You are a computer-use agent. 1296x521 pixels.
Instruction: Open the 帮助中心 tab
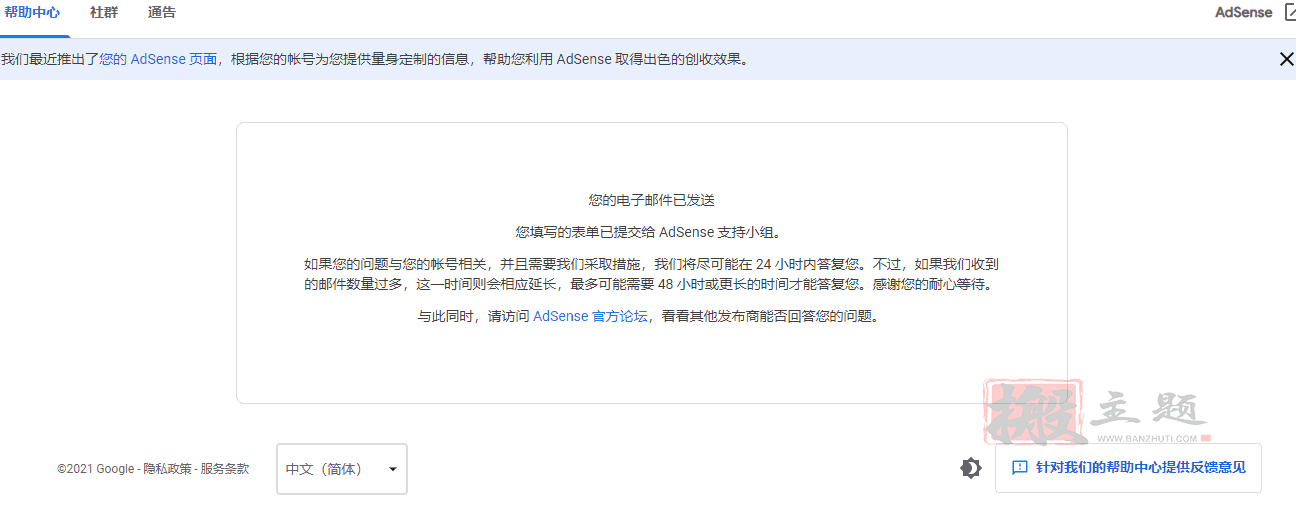click(32, 13)
